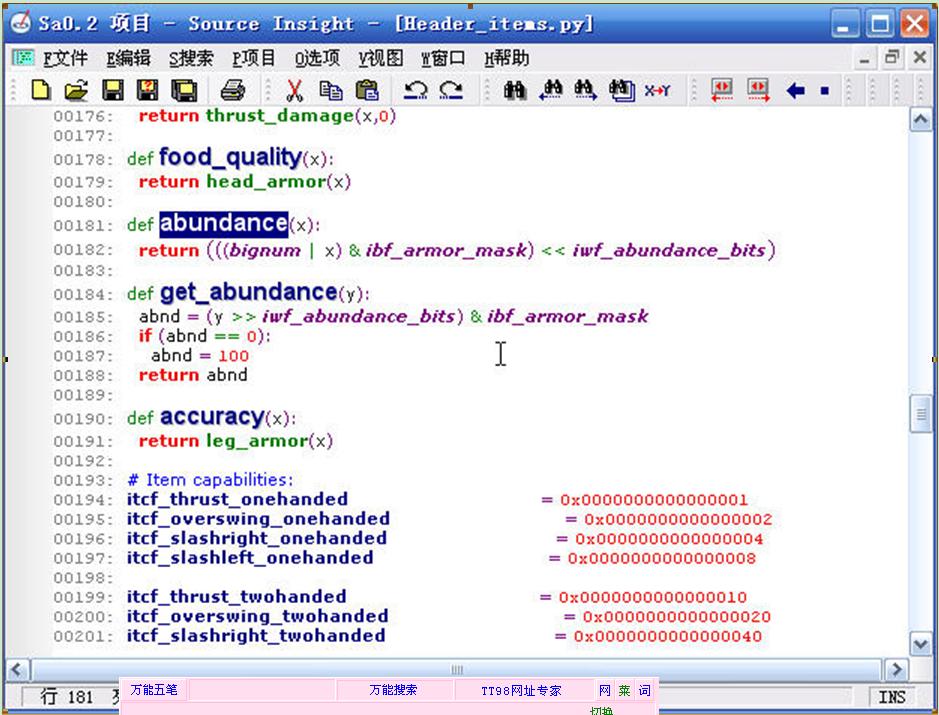Click the Replace X to Y icon
939x715 pixels.
coord(657,91)
